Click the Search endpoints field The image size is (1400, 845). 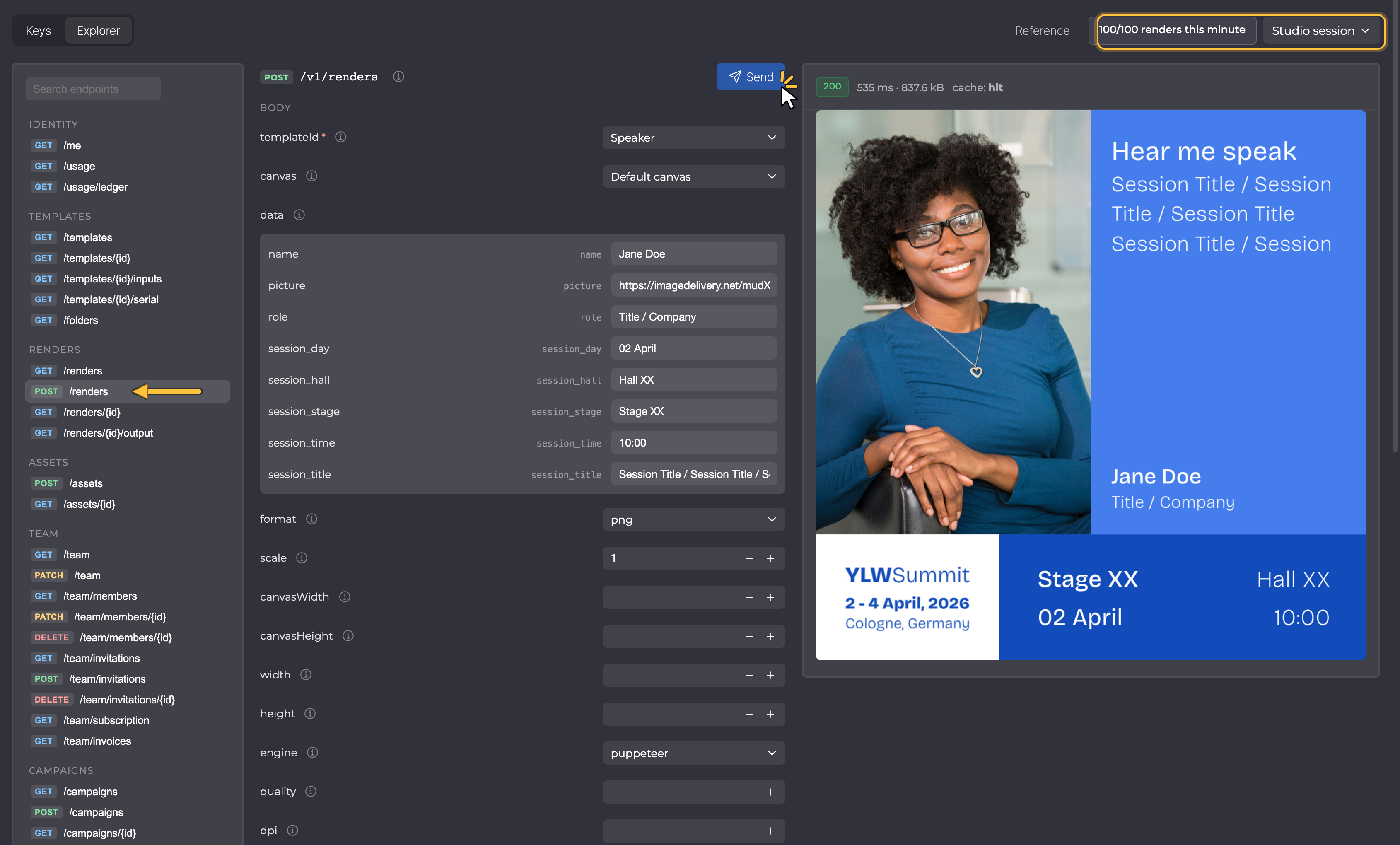click(x=93, y=89)
